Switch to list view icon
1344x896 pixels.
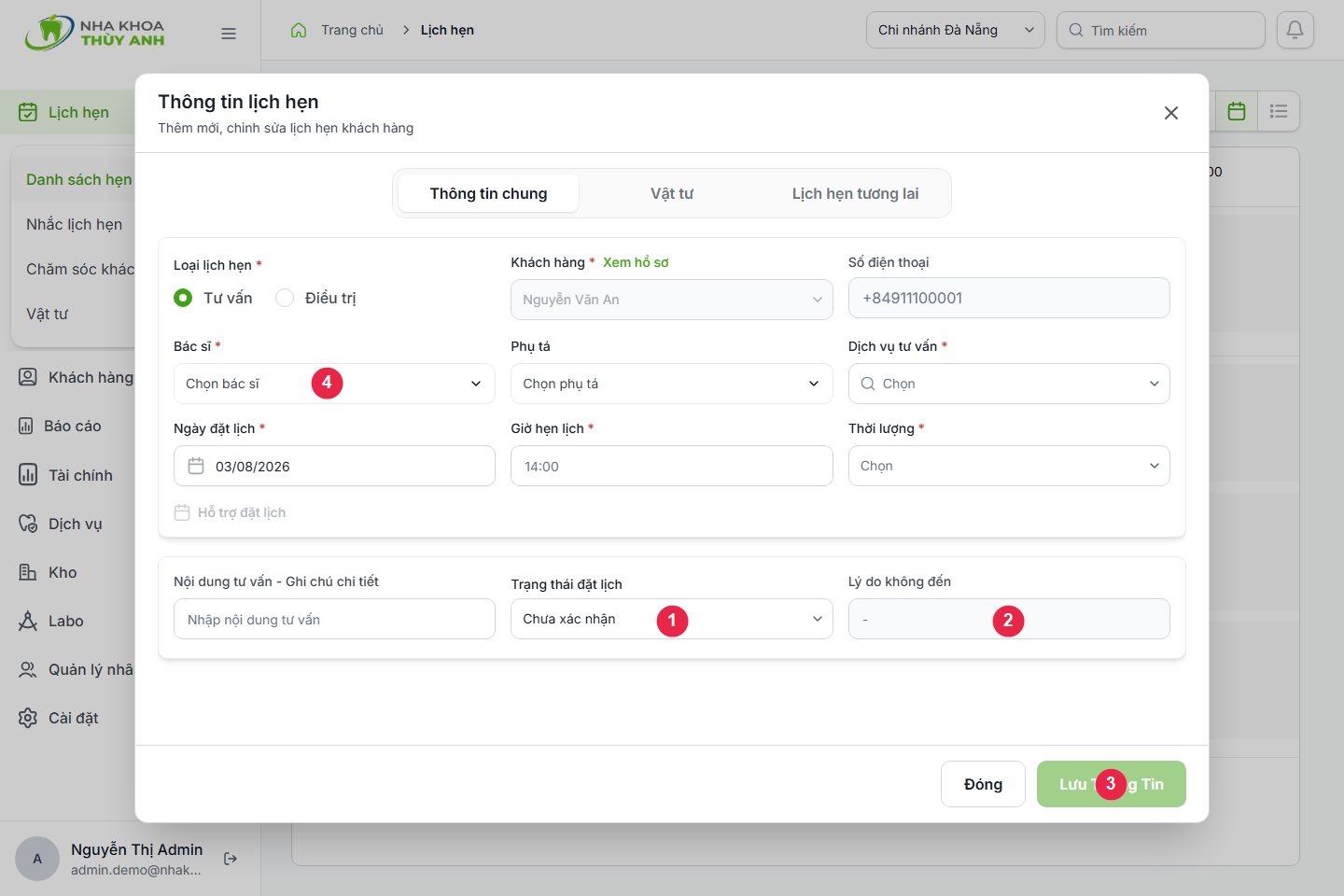point(1279,111)
